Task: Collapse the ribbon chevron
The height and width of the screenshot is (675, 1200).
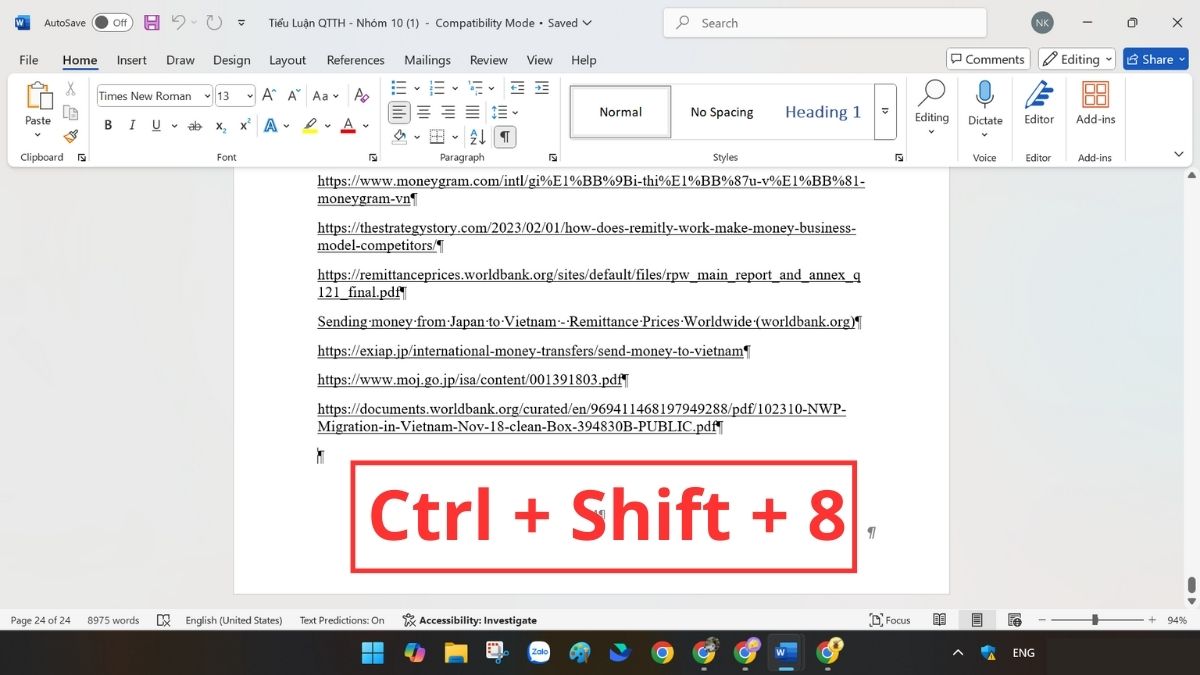Action: coord(1179,154)
